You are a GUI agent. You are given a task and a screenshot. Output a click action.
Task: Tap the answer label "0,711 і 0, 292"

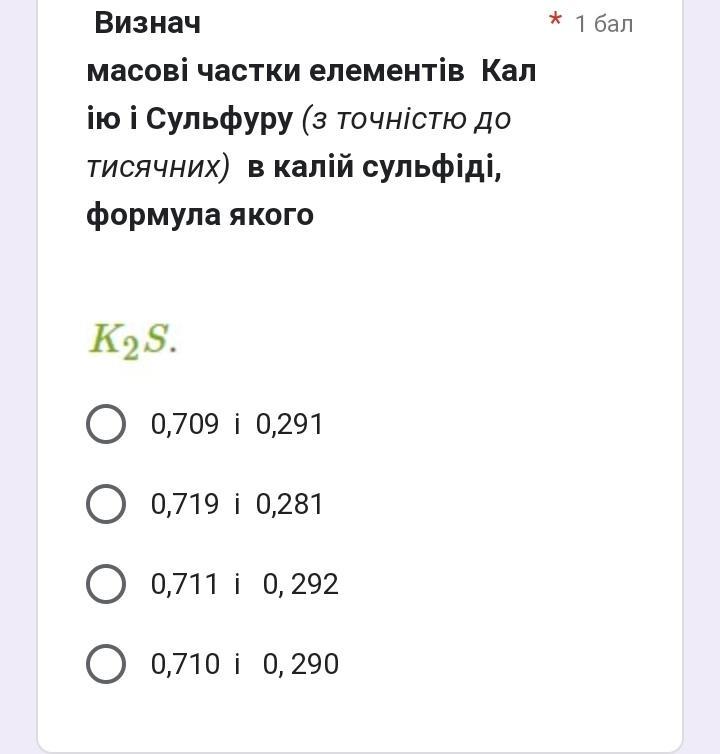click(x=244, y=584)
